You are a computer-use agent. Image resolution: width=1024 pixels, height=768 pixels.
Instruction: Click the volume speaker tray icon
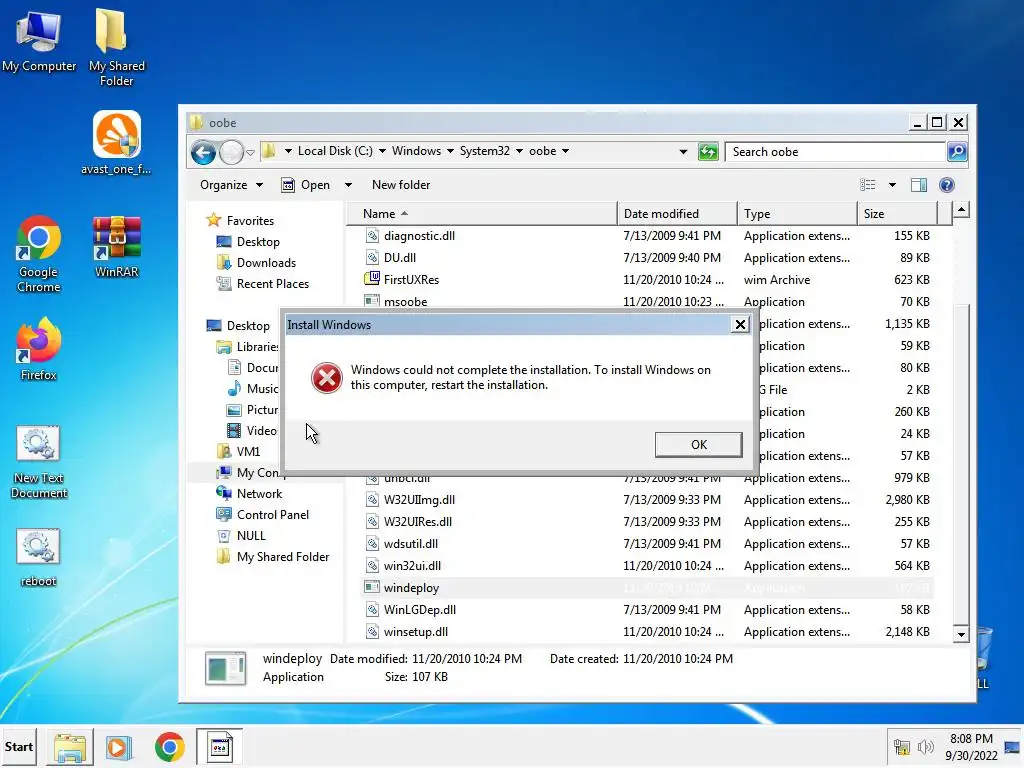click(x=925, y=746)
